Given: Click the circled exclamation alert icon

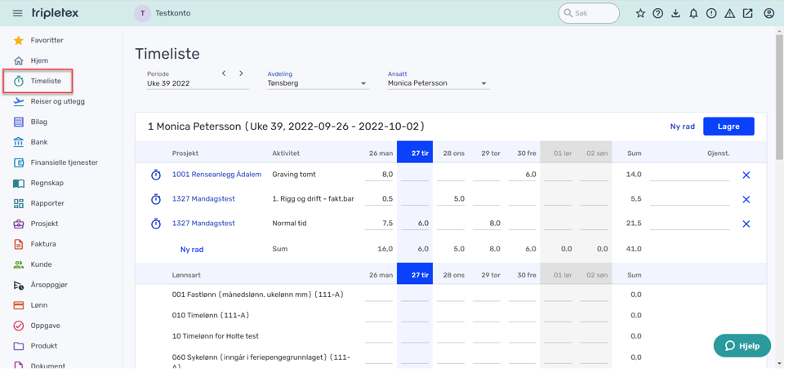Looking at the screenshot, I should (711, 14).
